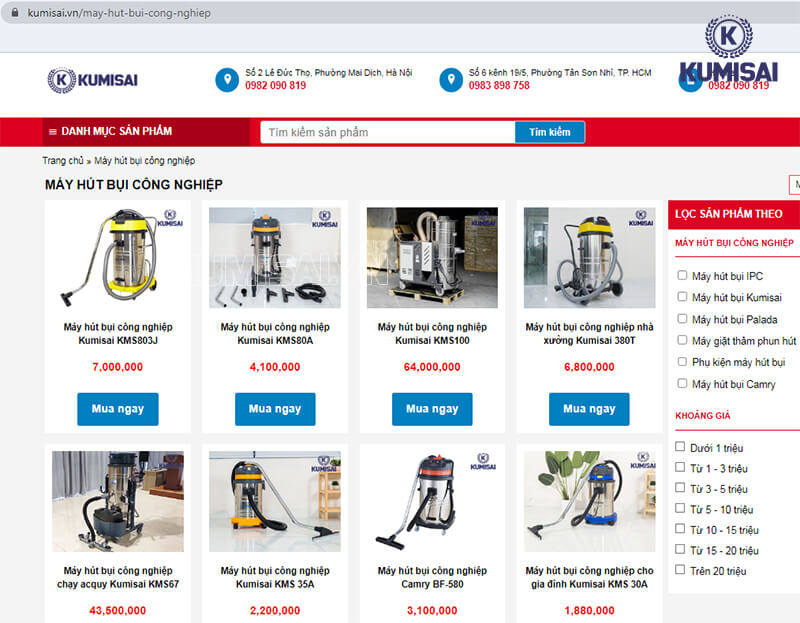Open Kumisai KMS80A product image
Viewport: 800px width, 623px height.
click(275, 258)
